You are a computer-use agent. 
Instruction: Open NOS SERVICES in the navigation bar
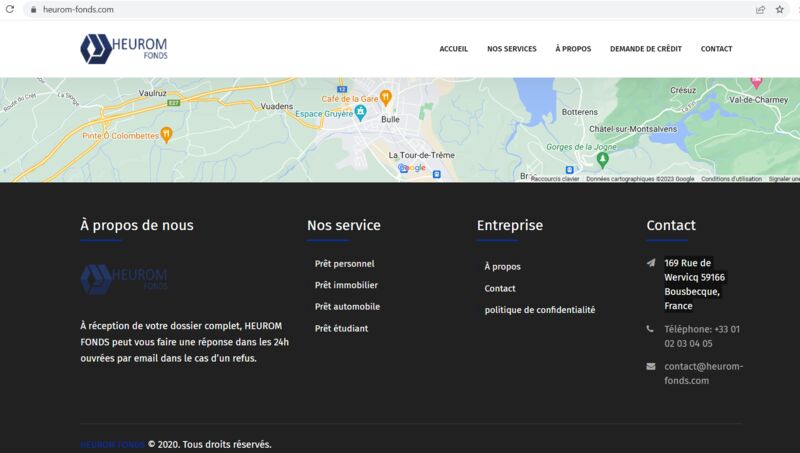[x=511, y=49]
